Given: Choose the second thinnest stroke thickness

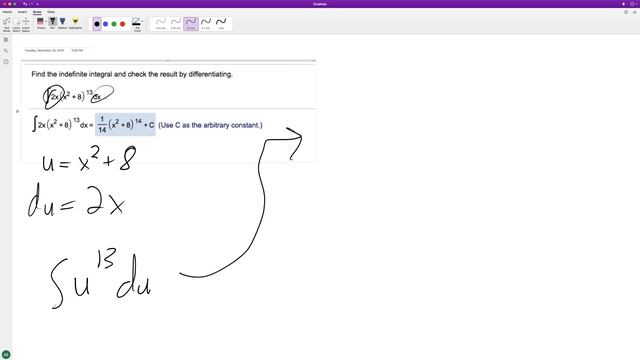Looking at the screenshot, I should click(x=176, y=23).
